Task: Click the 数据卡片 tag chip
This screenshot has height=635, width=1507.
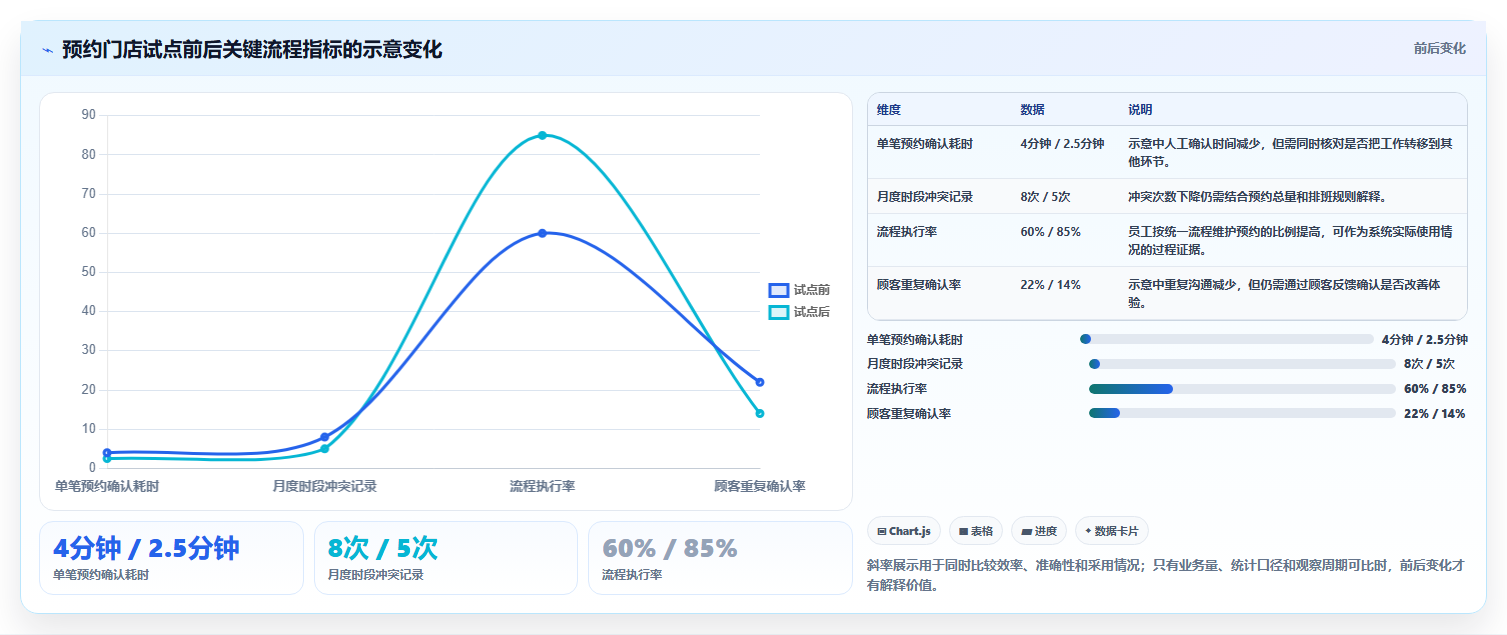Action: (1112, 531)
